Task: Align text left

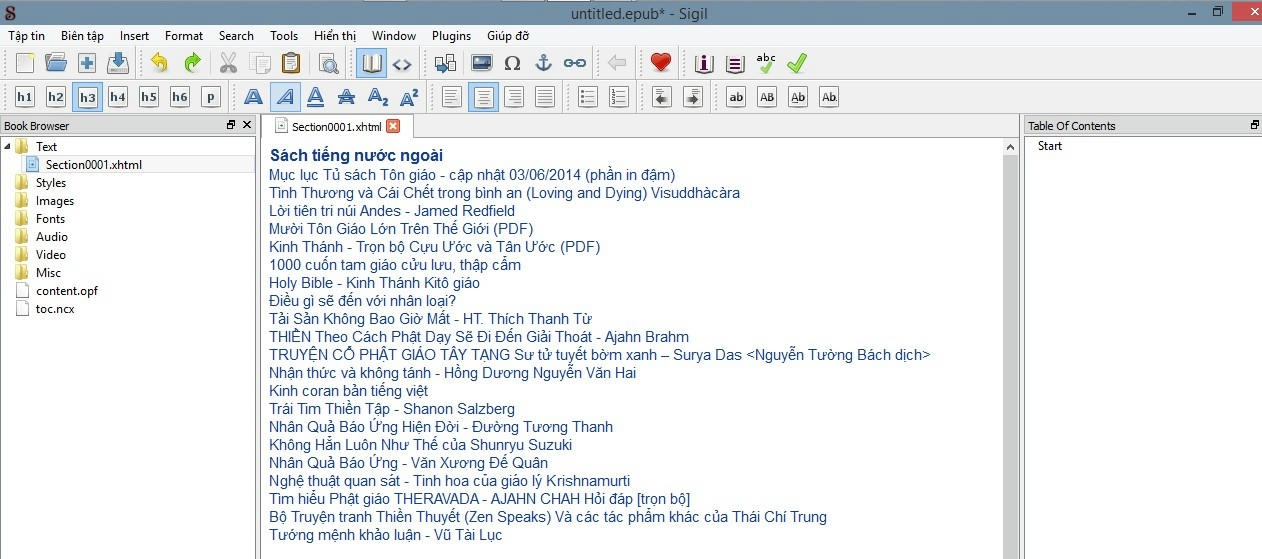Action: 452,97
